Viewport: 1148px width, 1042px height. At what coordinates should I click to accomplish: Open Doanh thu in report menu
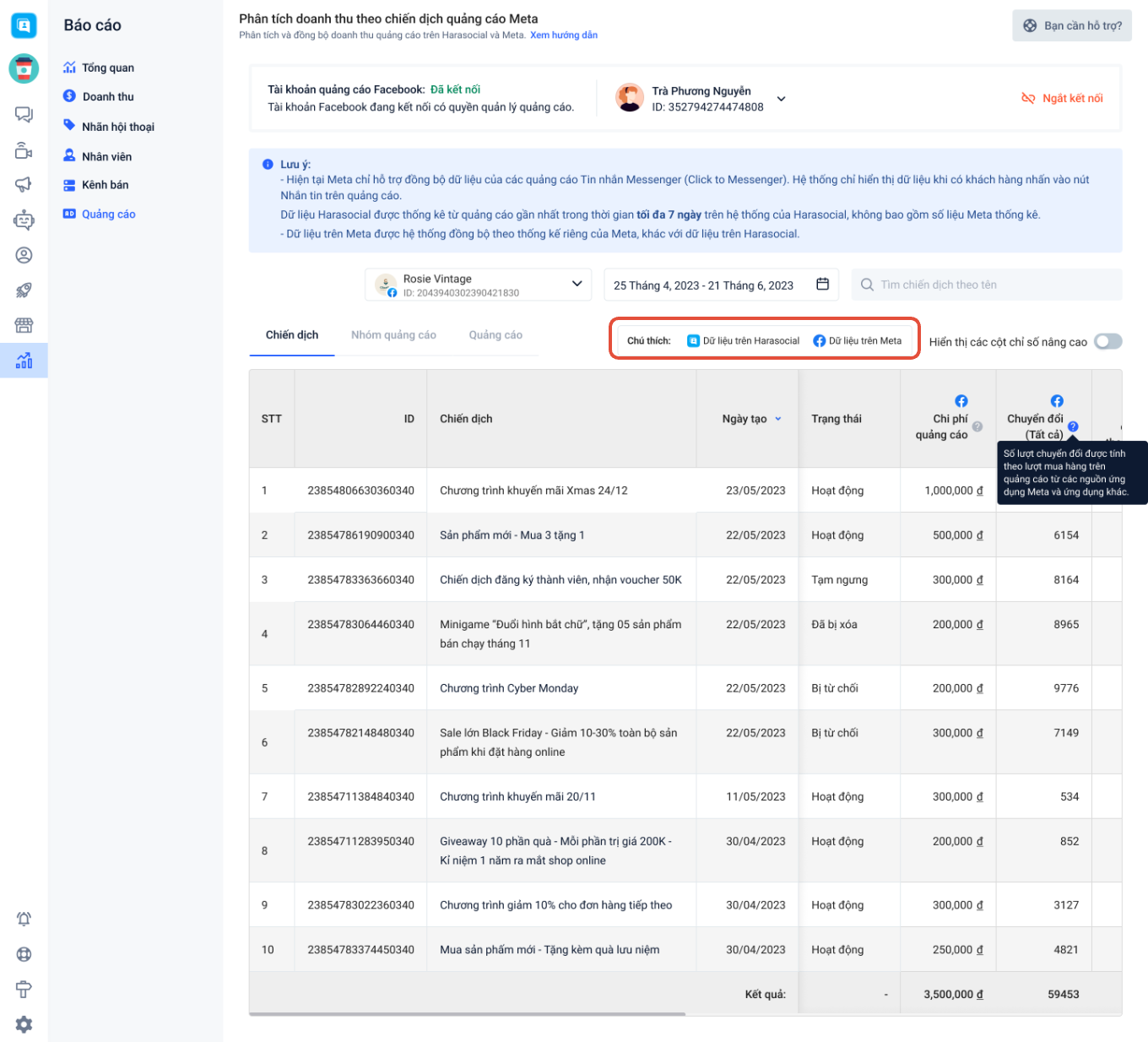pyautogui.click(x=108, y=97)
